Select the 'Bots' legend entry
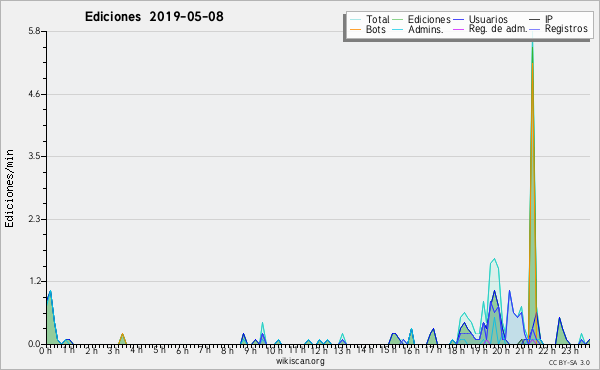The image size is (600, 370). 368,29
